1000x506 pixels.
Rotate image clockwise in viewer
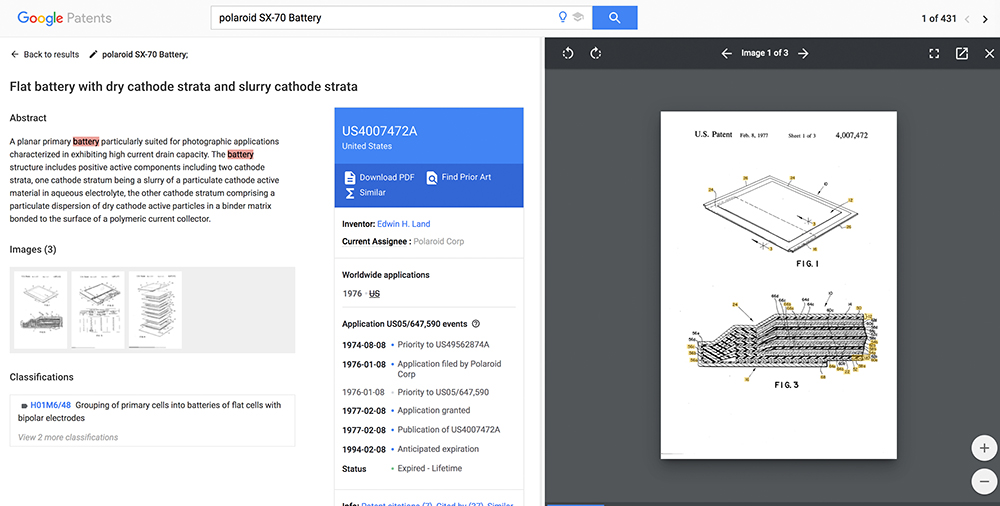(596, 54)
